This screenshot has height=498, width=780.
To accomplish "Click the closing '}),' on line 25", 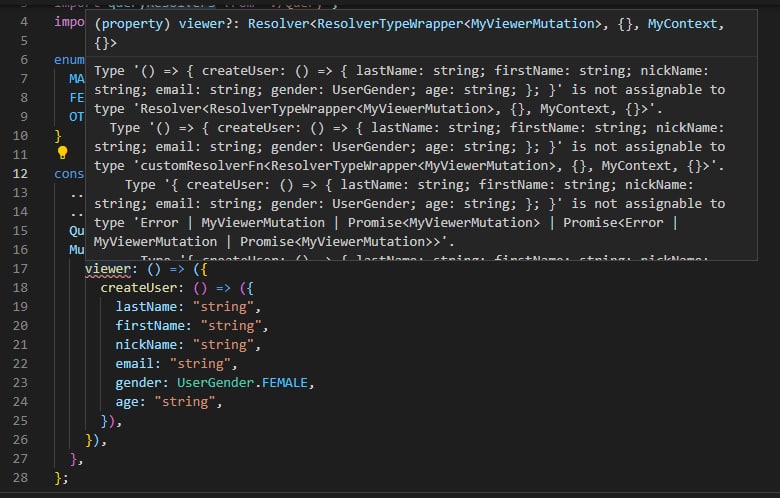I will (x=111, y=421).
